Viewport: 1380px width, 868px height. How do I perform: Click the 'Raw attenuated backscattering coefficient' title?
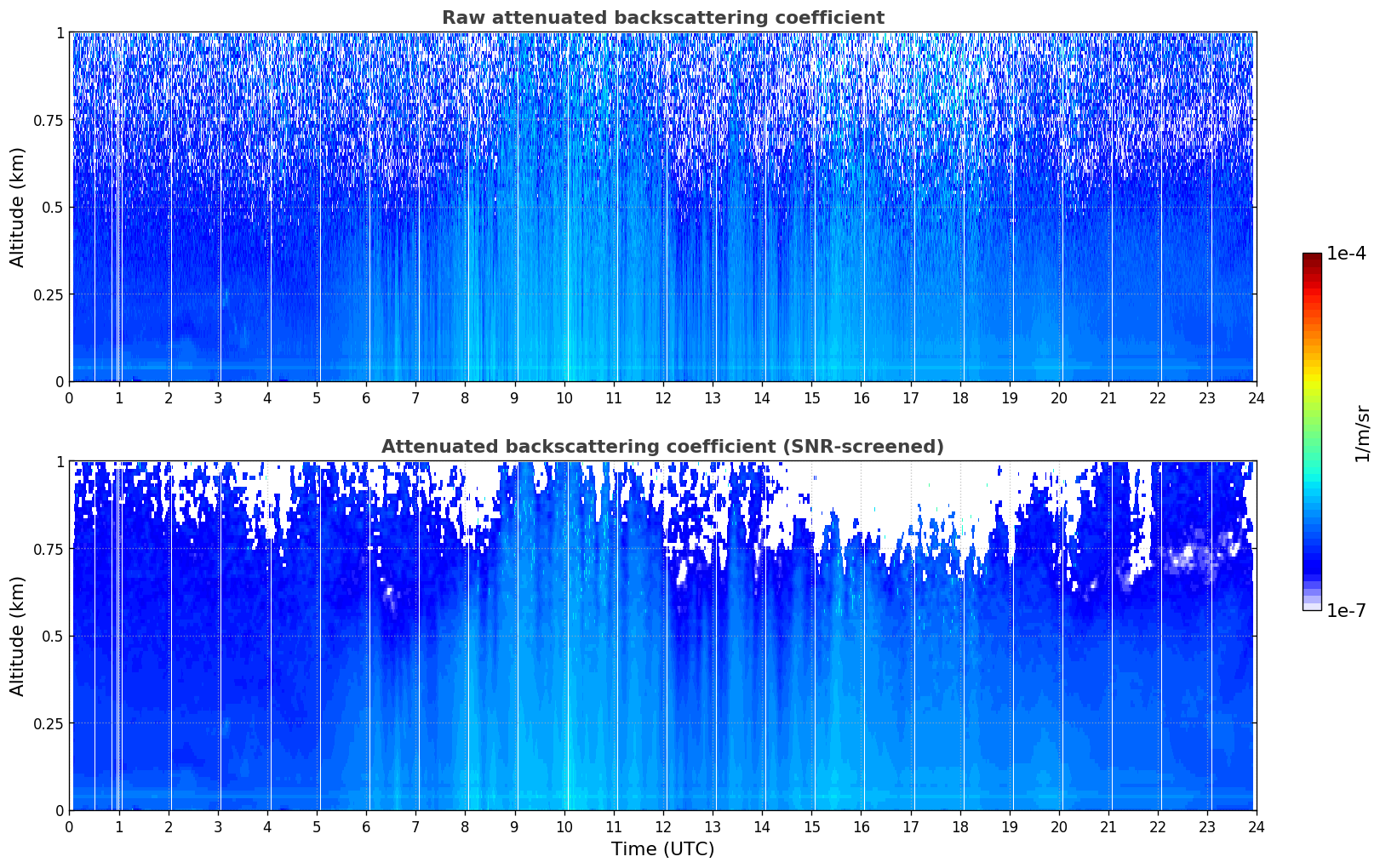pos(662,18)
